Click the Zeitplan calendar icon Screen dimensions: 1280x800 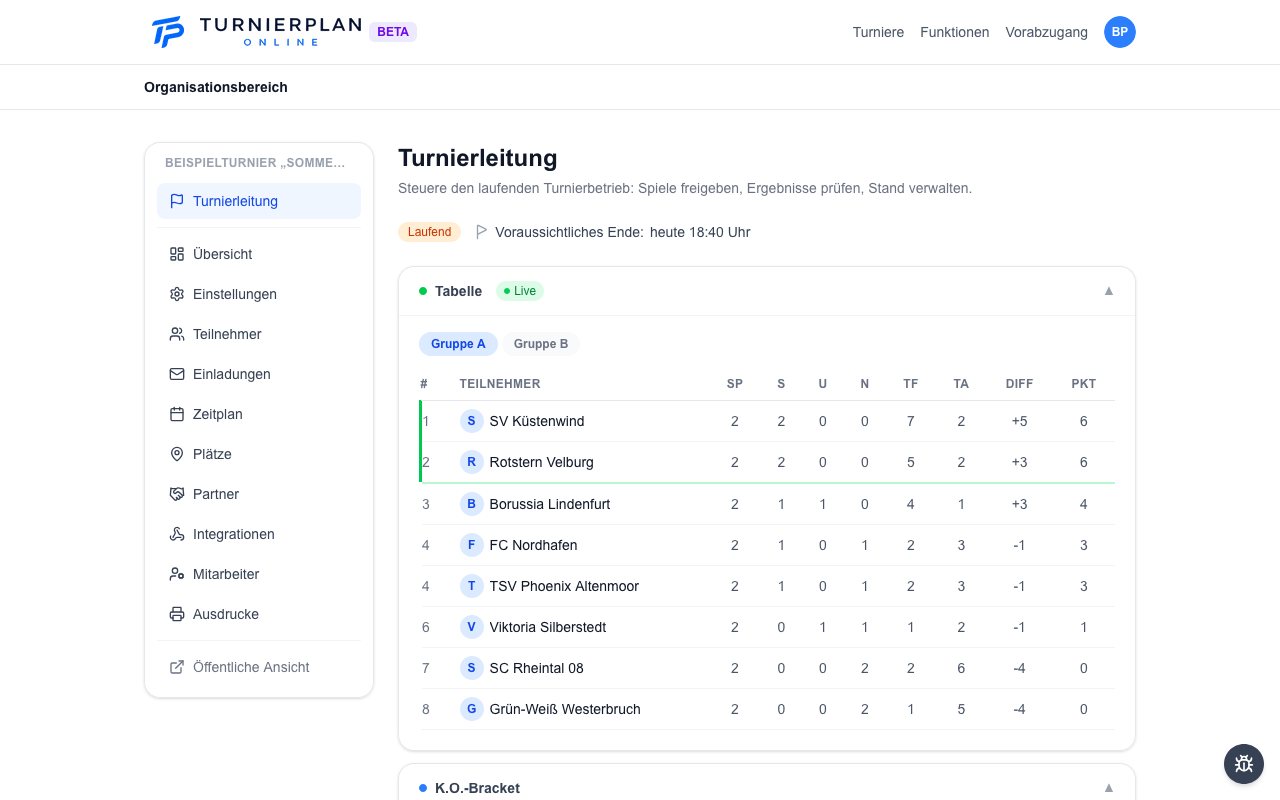[x=177, y=414]
